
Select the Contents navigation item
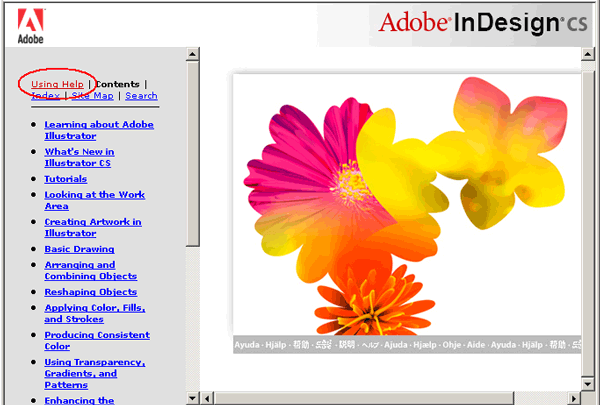click(x=117, y=84)
